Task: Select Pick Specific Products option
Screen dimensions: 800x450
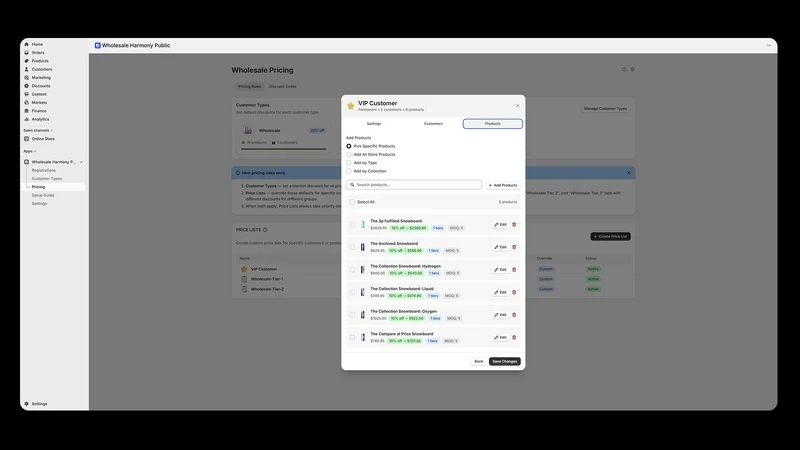Action: pos(349,146)
